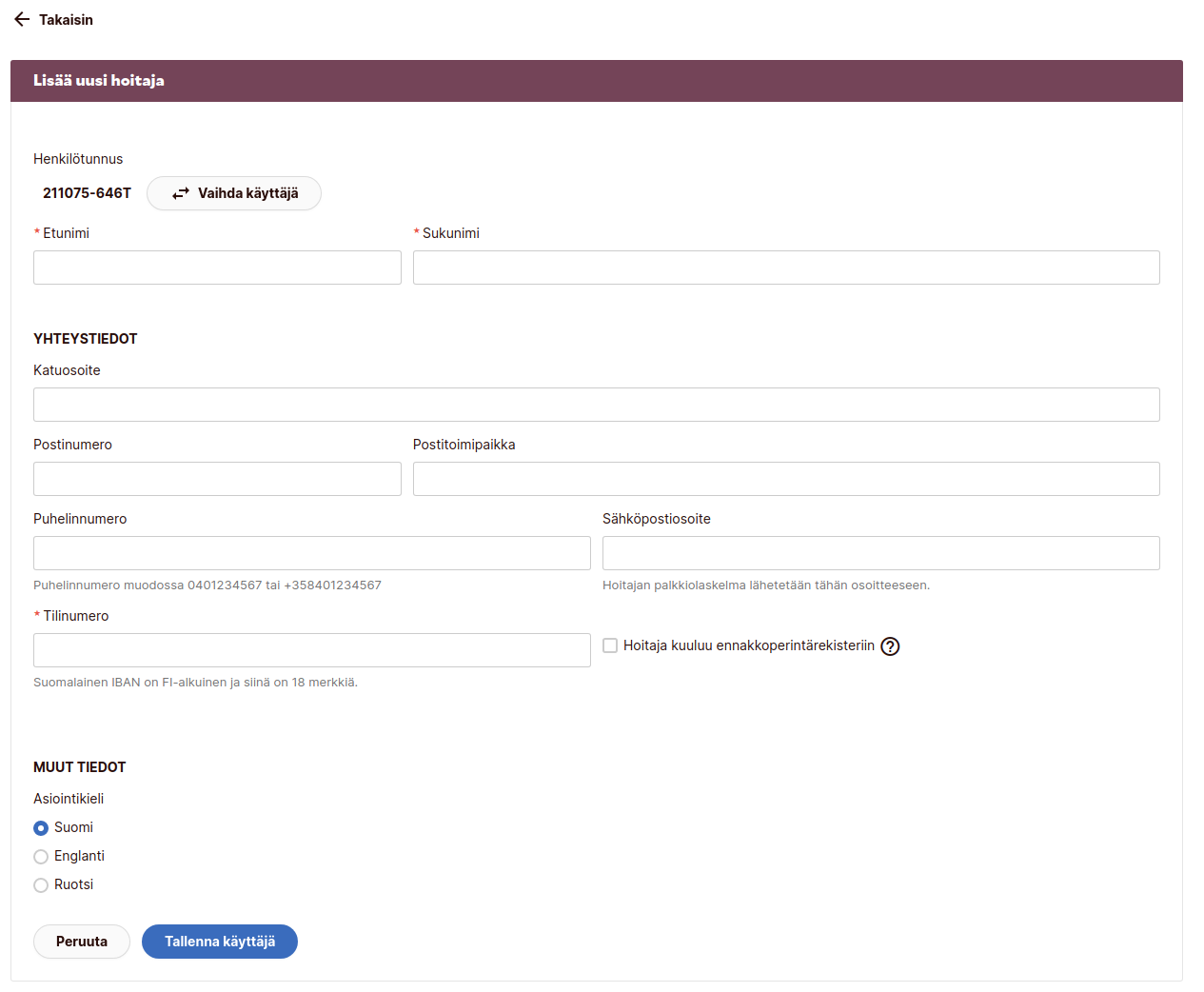
Task: Click the Puhelinnumero muodossa hint text
Action: [207, 585]
